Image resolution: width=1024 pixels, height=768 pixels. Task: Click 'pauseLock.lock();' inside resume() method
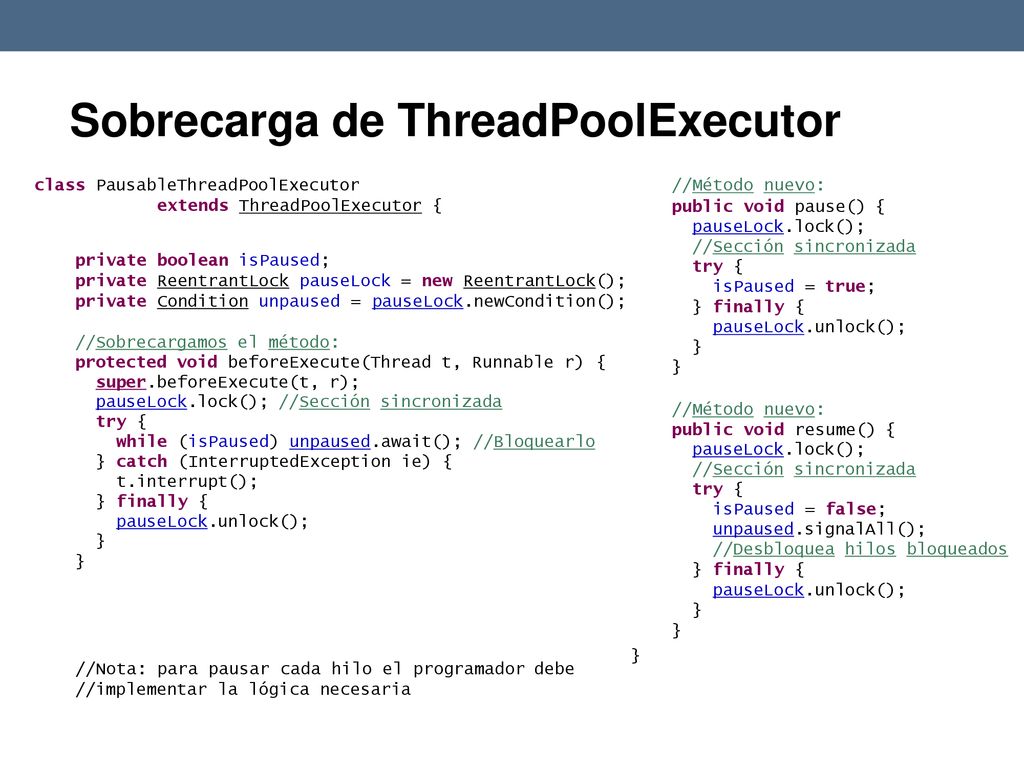[x=778, y=449]
